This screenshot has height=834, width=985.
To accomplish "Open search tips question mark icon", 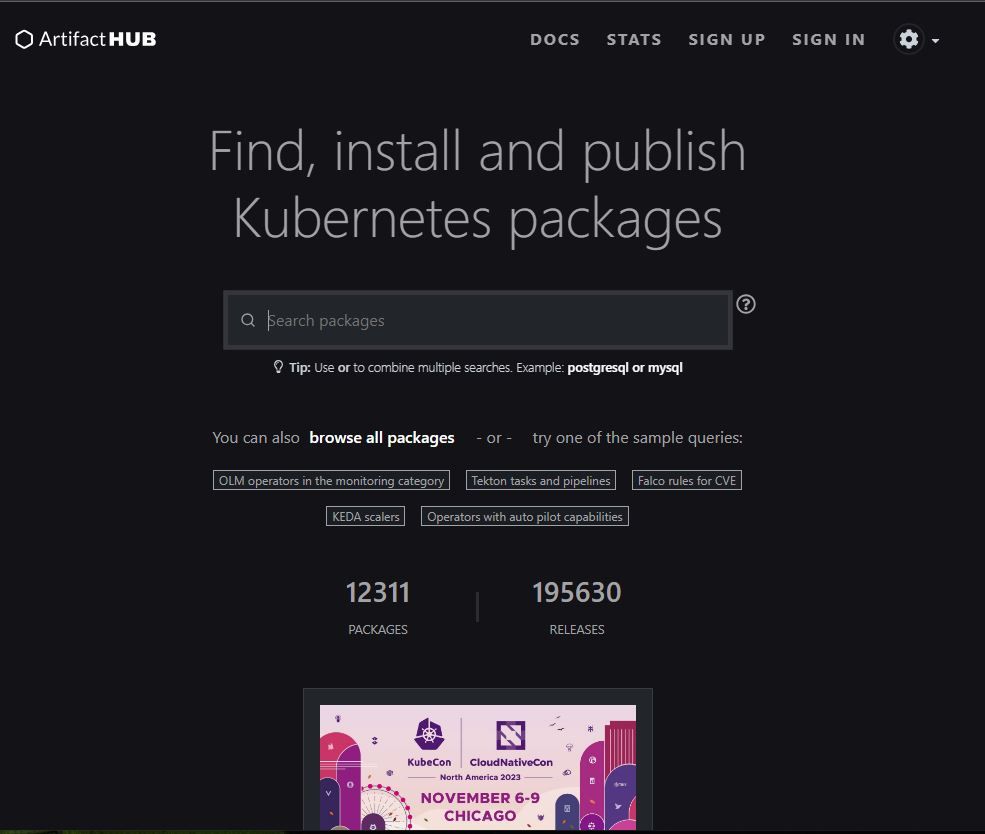I will click(x=746, y=304).
